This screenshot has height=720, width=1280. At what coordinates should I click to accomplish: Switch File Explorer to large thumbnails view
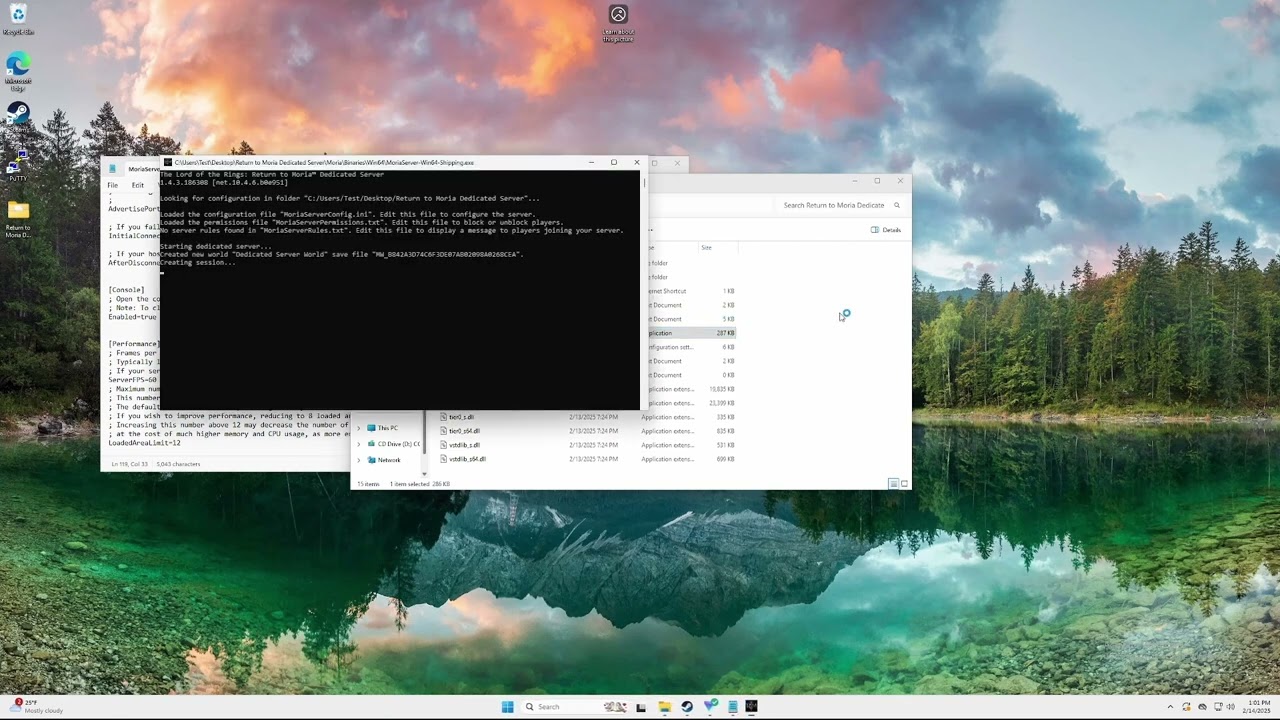click(x=904, y=484)
